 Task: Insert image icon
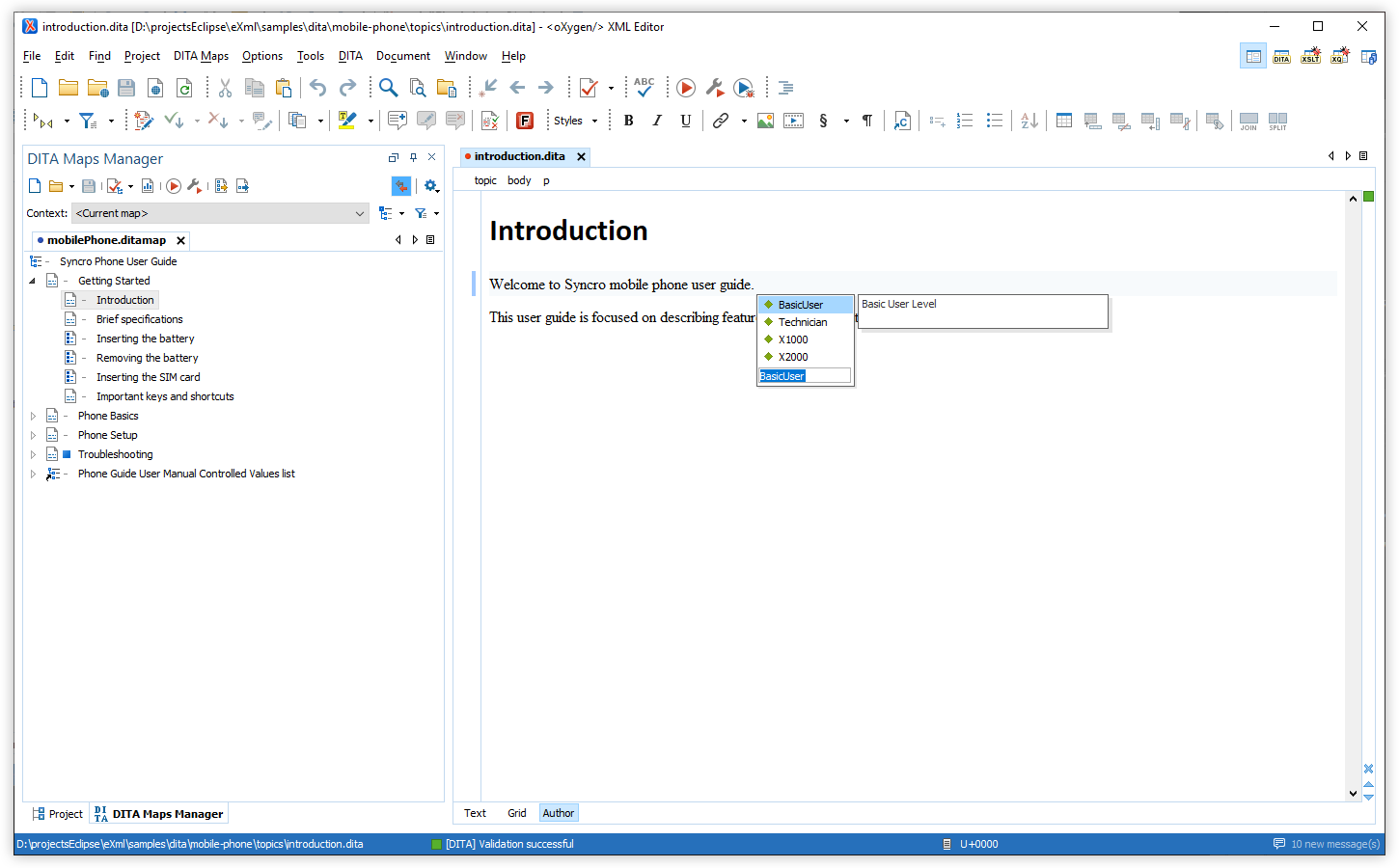coord(765,121)
